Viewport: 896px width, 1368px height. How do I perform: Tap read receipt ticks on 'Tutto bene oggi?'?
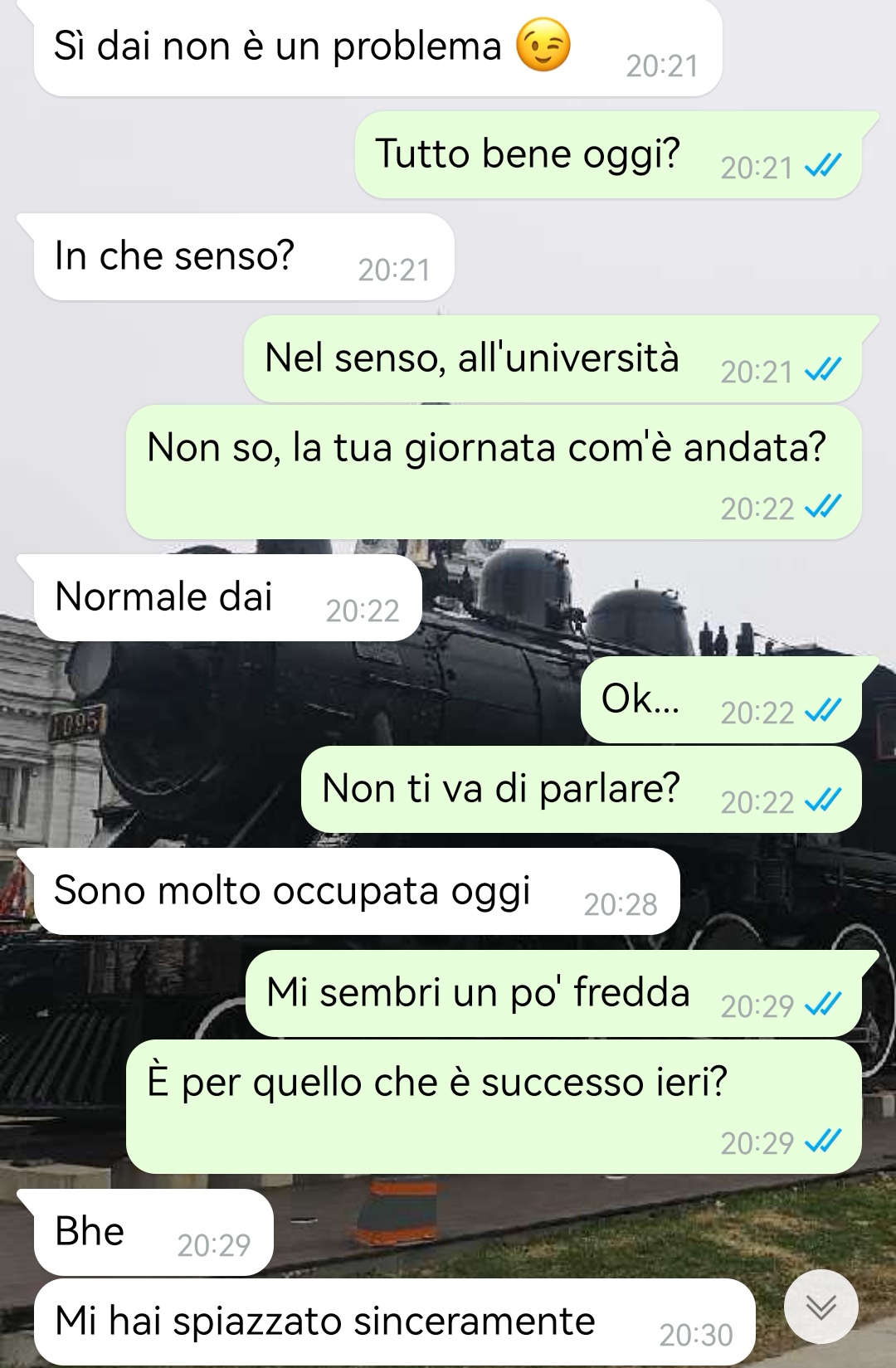pos(824,167)
